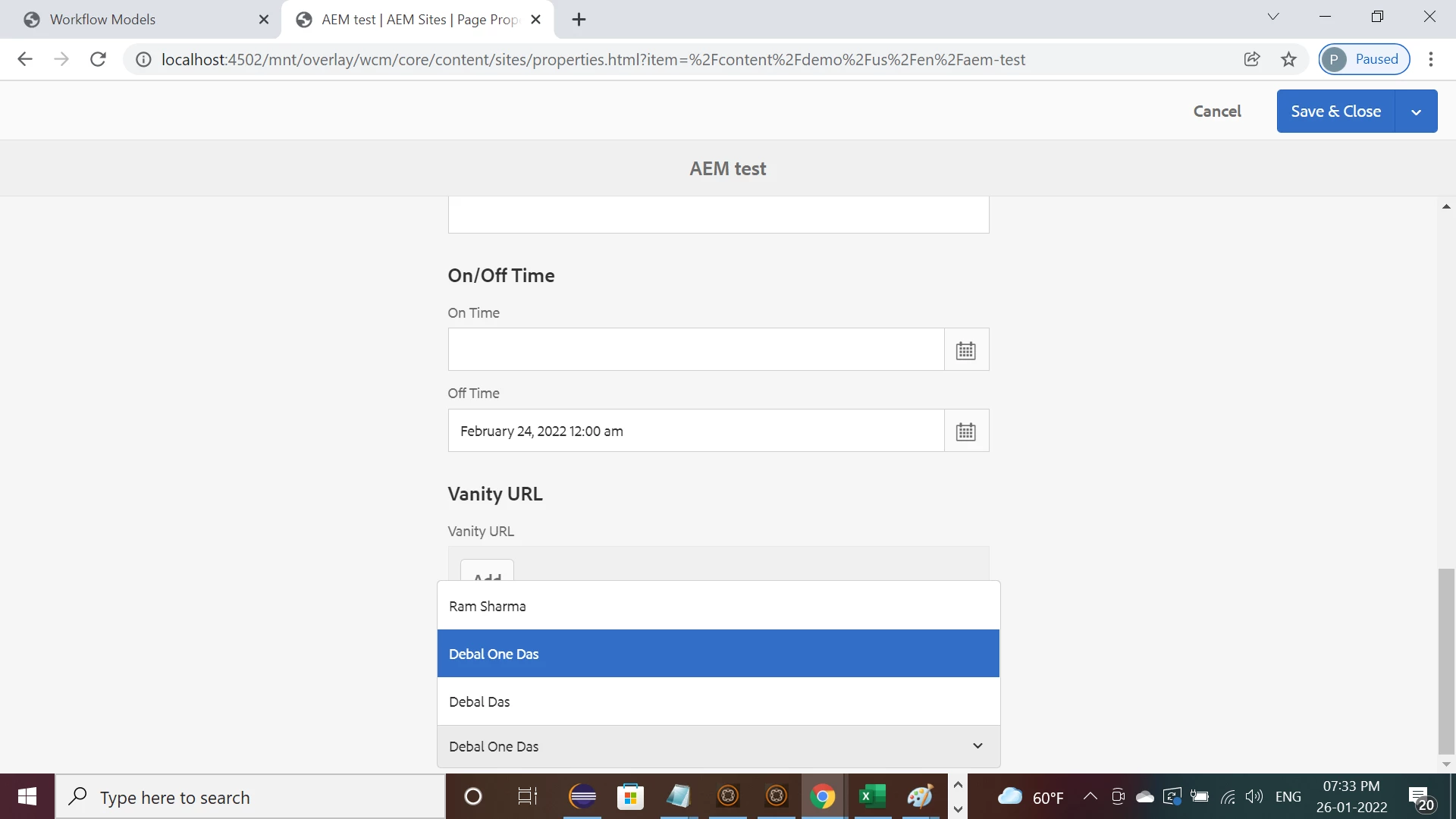
Task: Open the Off Time calendar picker
Action: pos(965,431)
